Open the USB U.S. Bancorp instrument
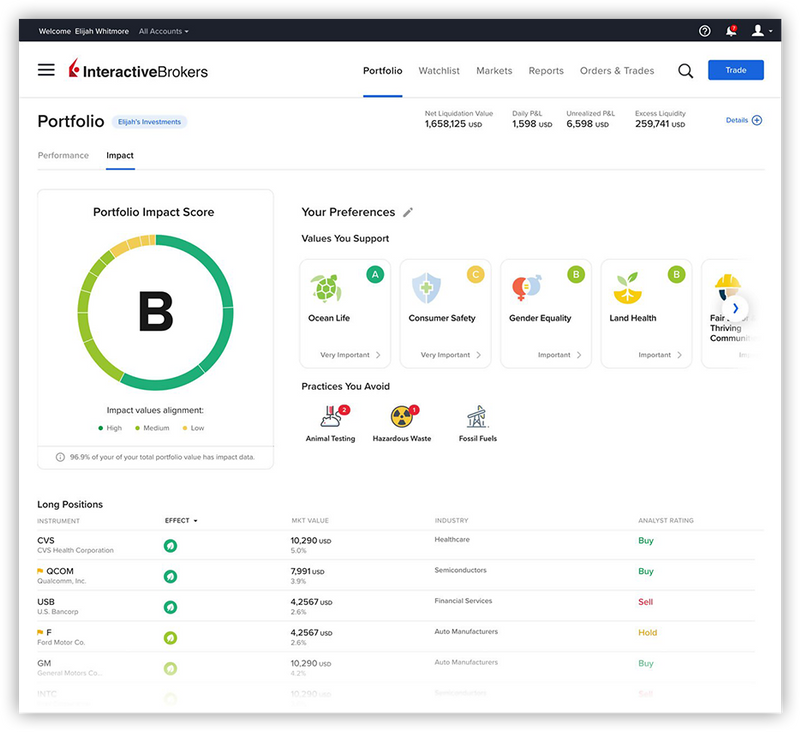The image size is (800, 732). [58, 606]
